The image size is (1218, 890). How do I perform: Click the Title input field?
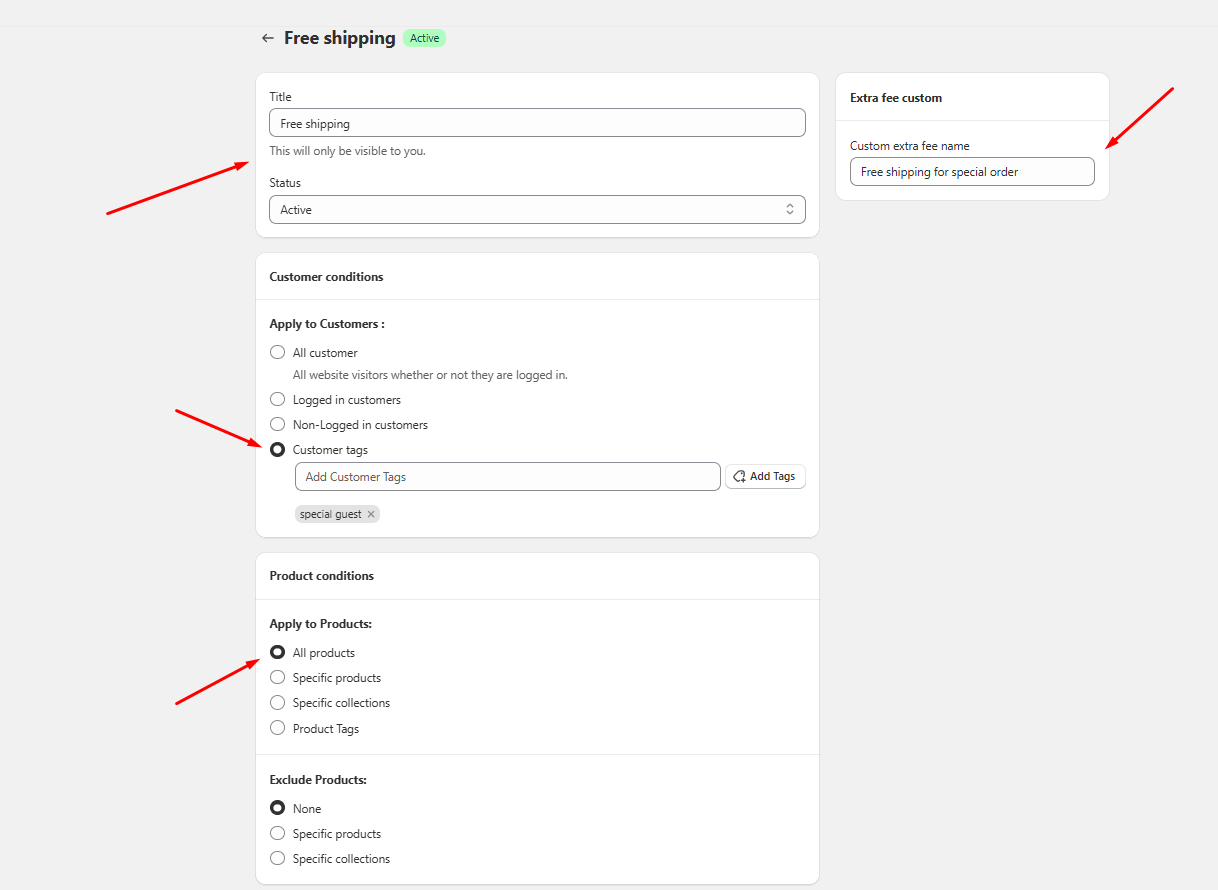pyautogui.click(x=537, y=123)
